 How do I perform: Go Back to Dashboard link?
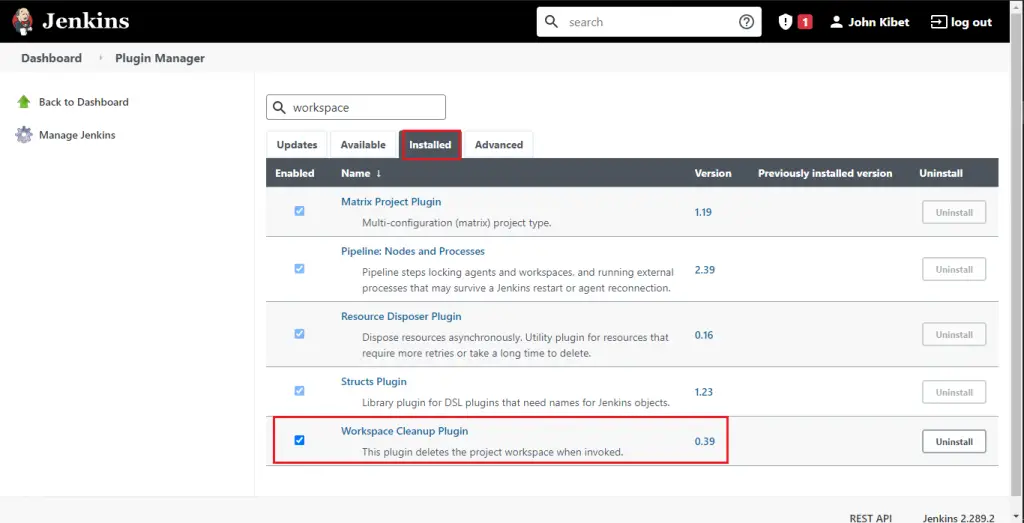pyautogui.click(x=84, y=102)
